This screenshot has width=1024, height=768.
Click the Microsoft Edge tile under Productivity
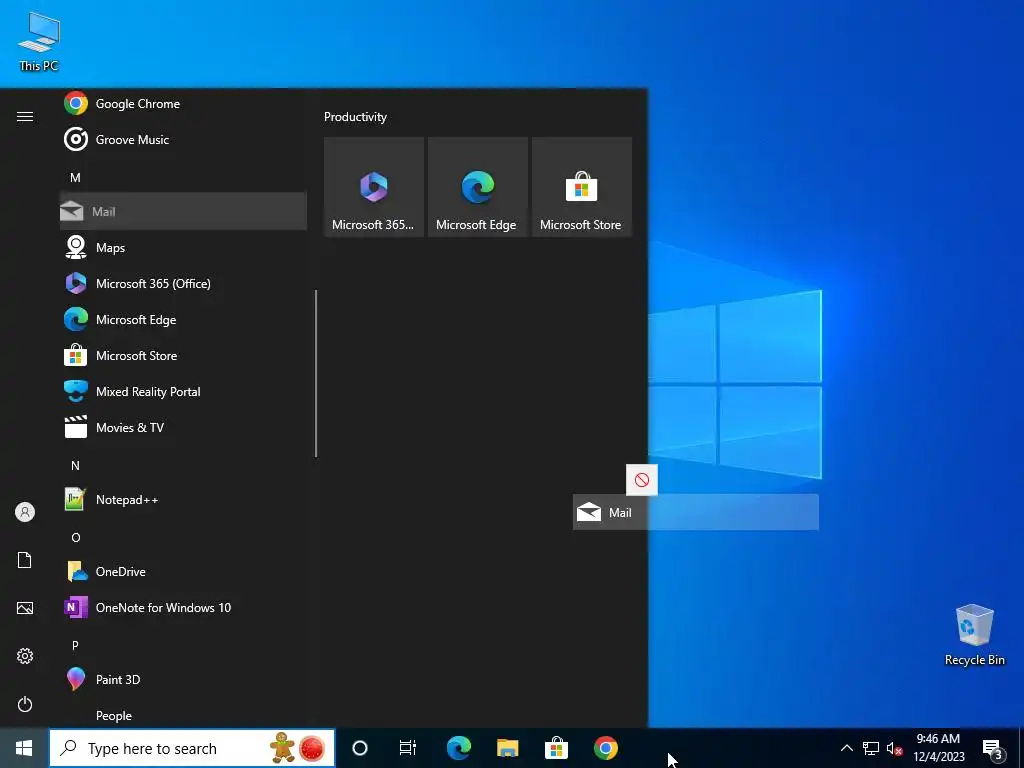coord(477,187)
